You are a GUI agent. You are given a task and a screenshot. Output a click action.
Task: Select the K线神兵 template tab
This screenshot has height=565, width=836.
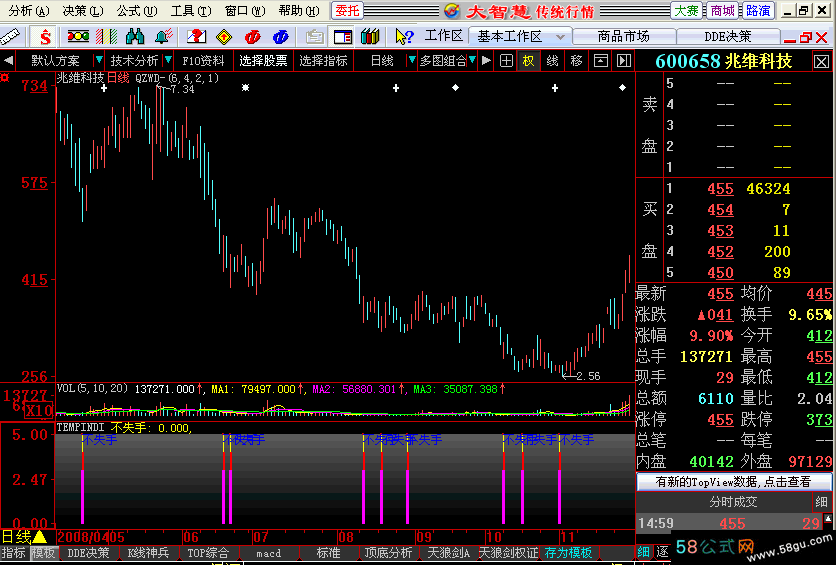click(x=148, y=553)
